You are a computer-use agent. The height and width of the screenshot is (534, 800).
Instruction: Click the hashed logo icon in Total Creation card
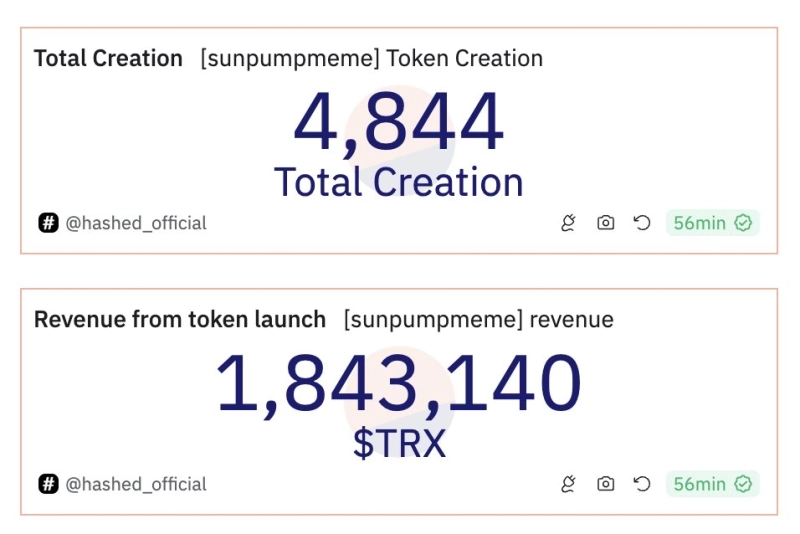[48, 223]
